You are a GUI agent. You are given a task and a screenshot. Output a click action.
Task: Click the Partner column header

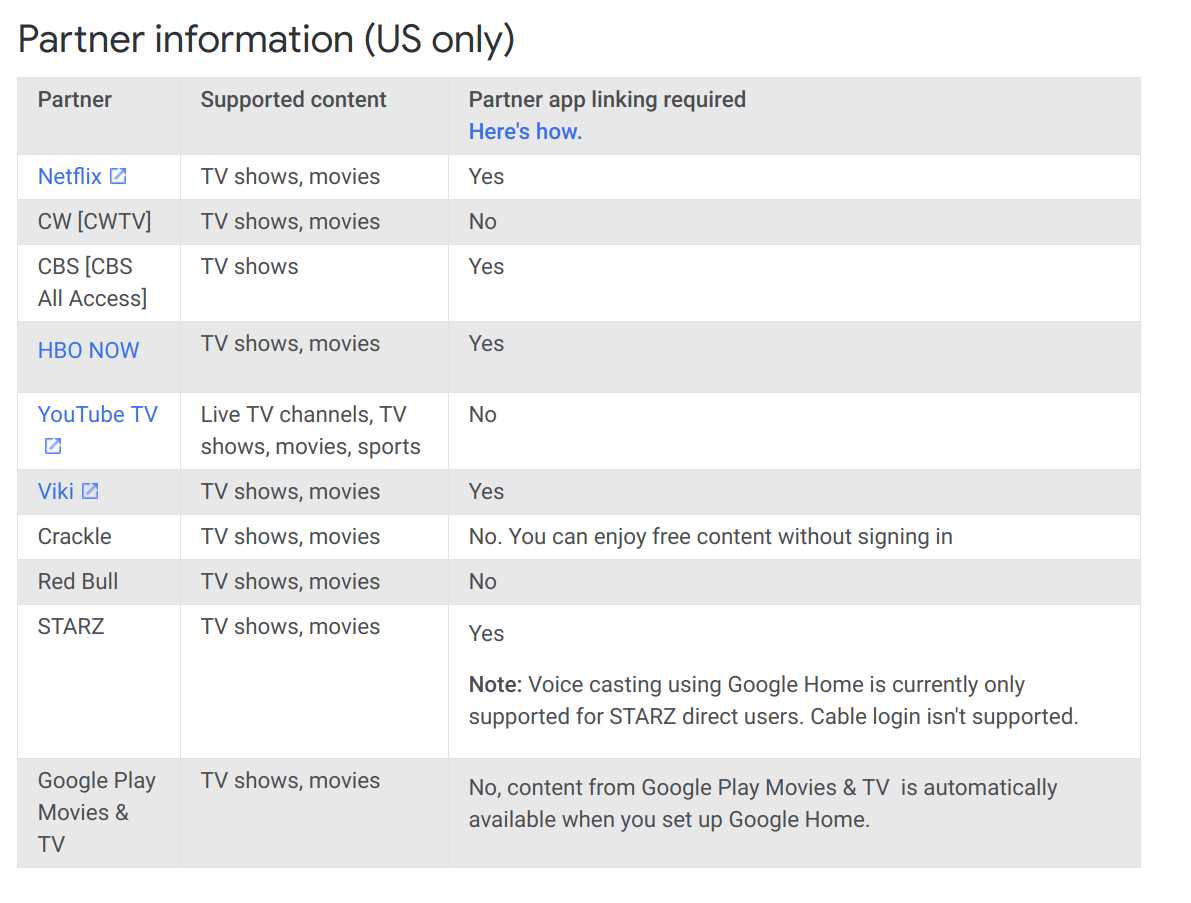(74, 99)
